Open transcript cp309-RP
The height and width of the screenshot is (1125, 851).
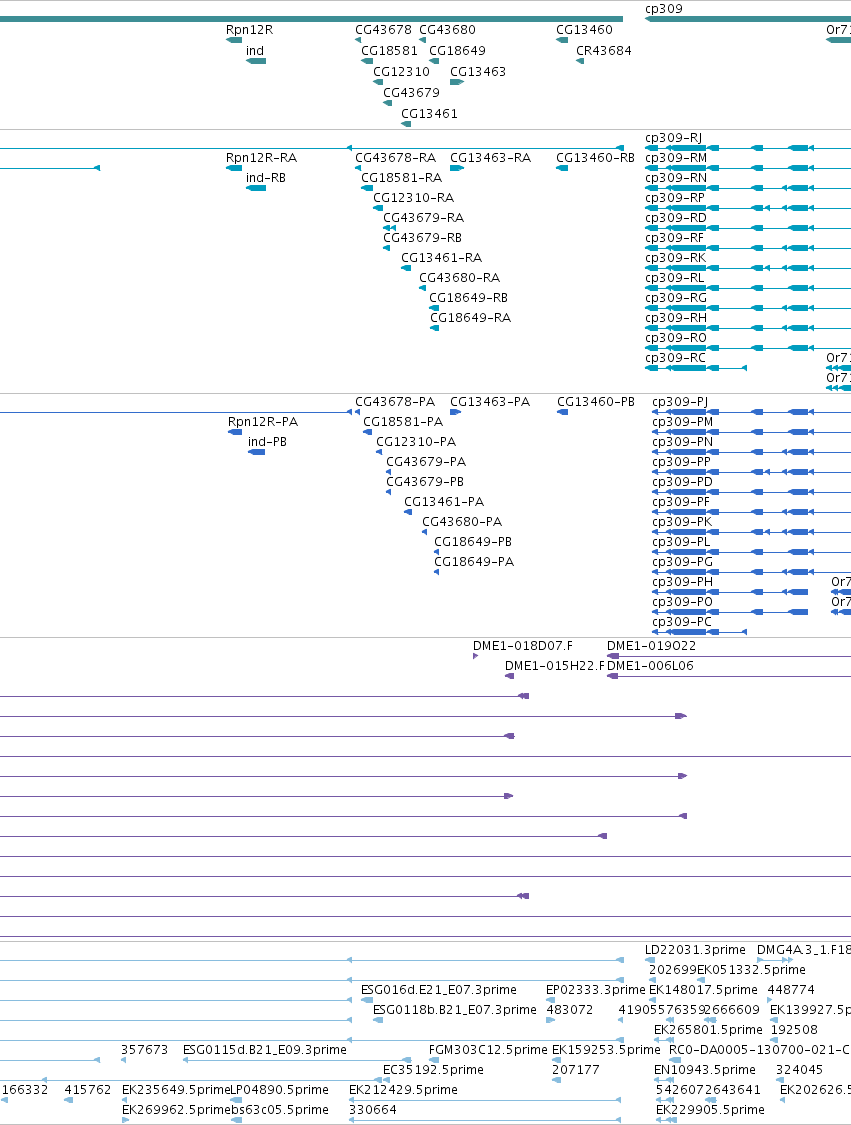click(674, 197)
